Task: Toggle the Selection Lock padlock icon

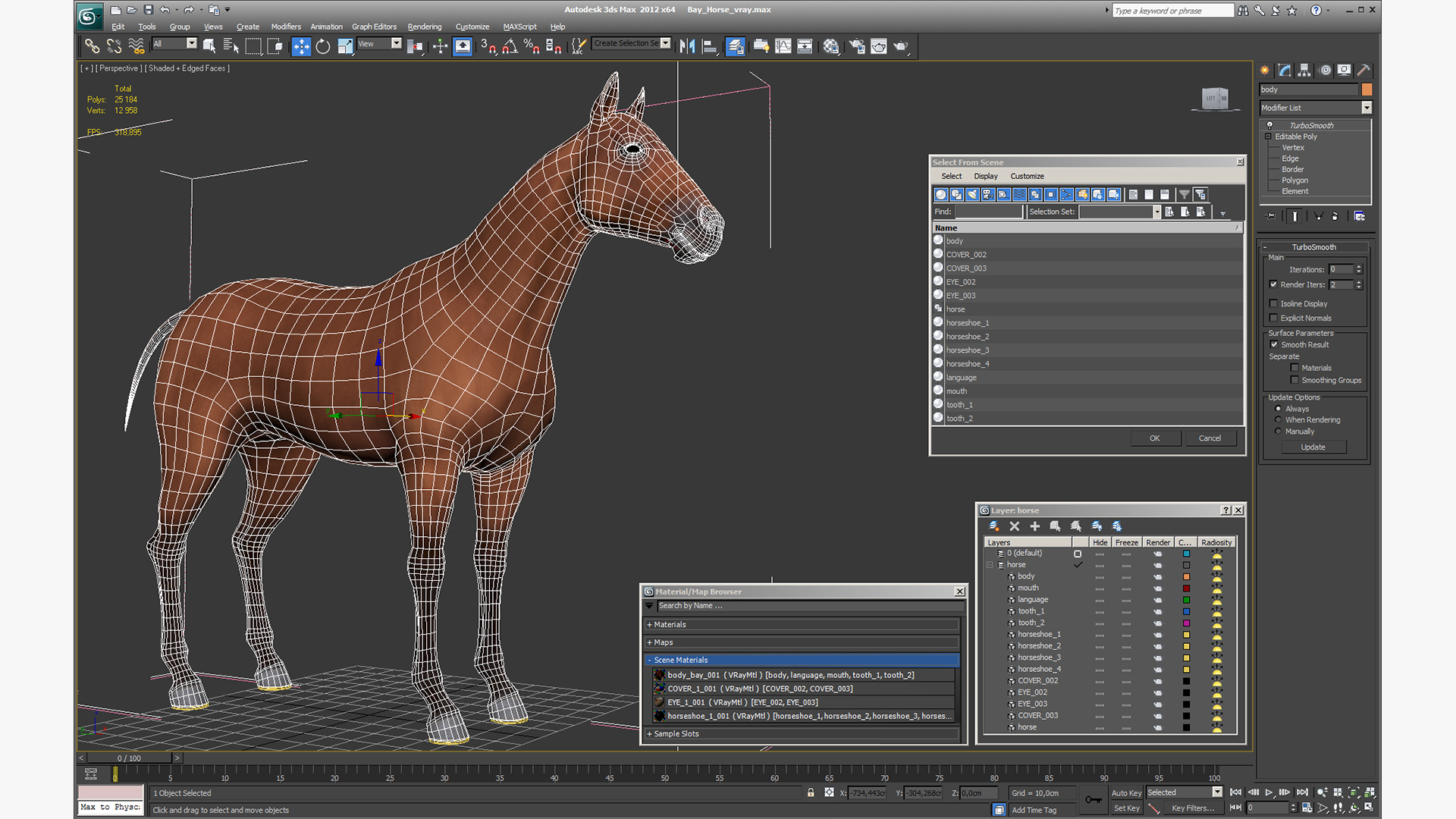Action: [x=811, y=792]
